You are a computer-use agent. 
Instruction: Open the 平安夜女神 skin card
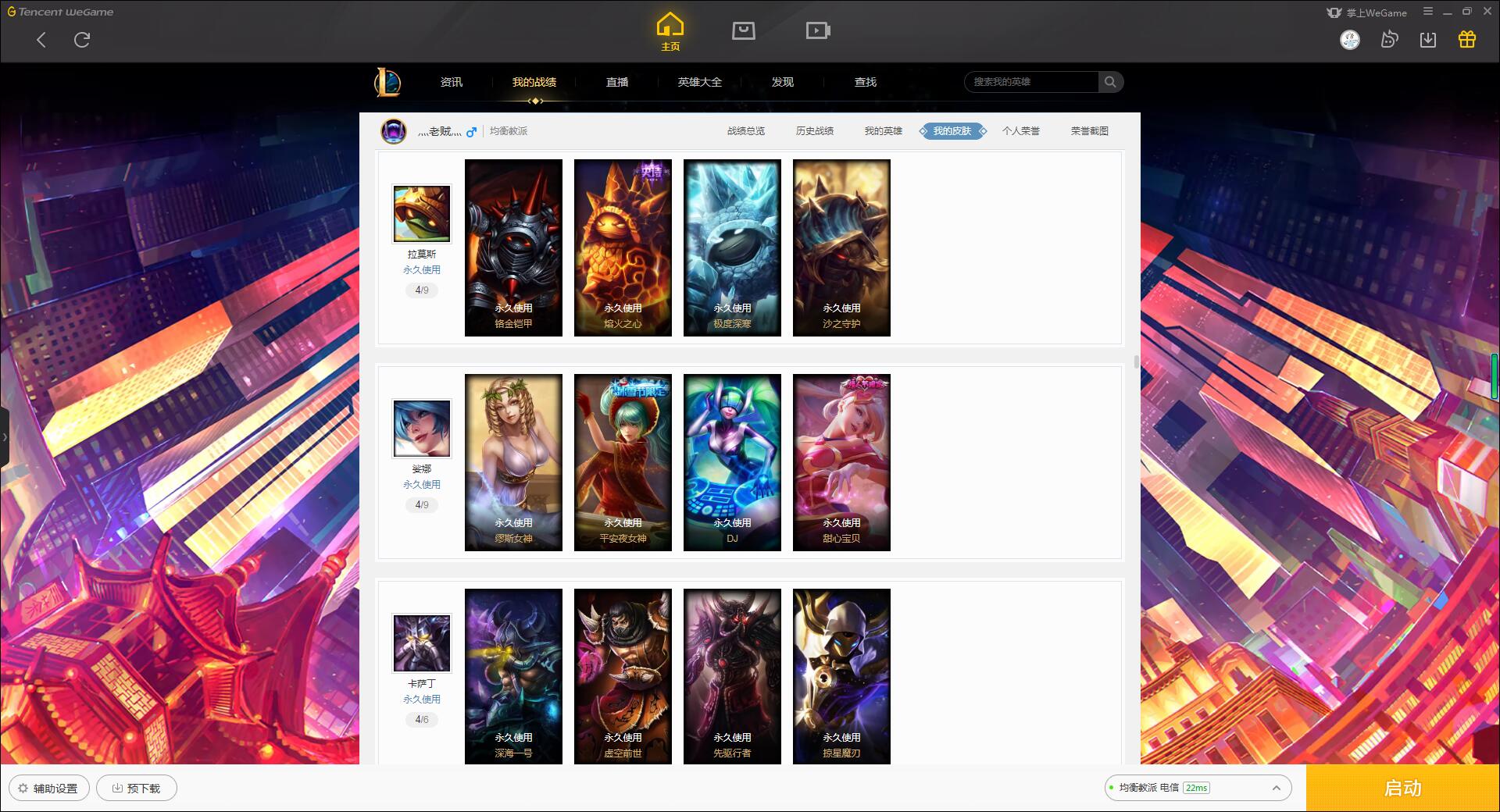click(623, 462)
